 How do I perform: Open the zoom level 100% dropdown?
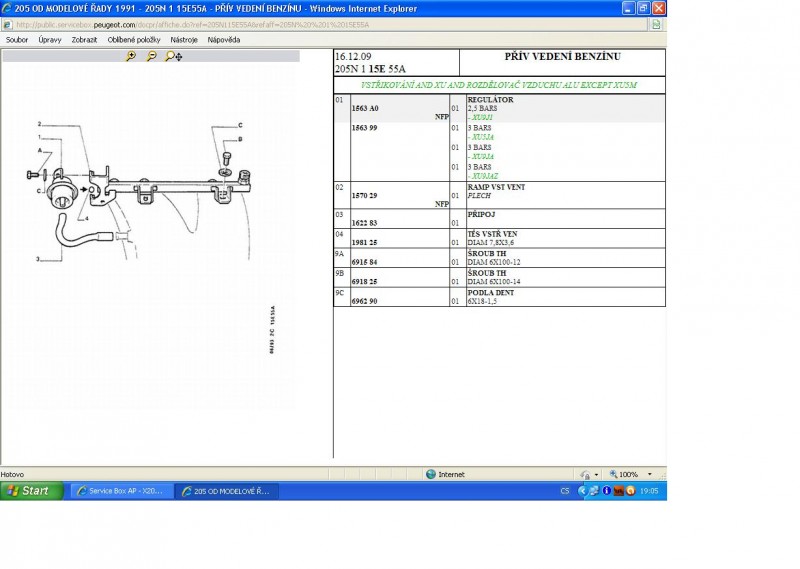[x=650, y=474]
